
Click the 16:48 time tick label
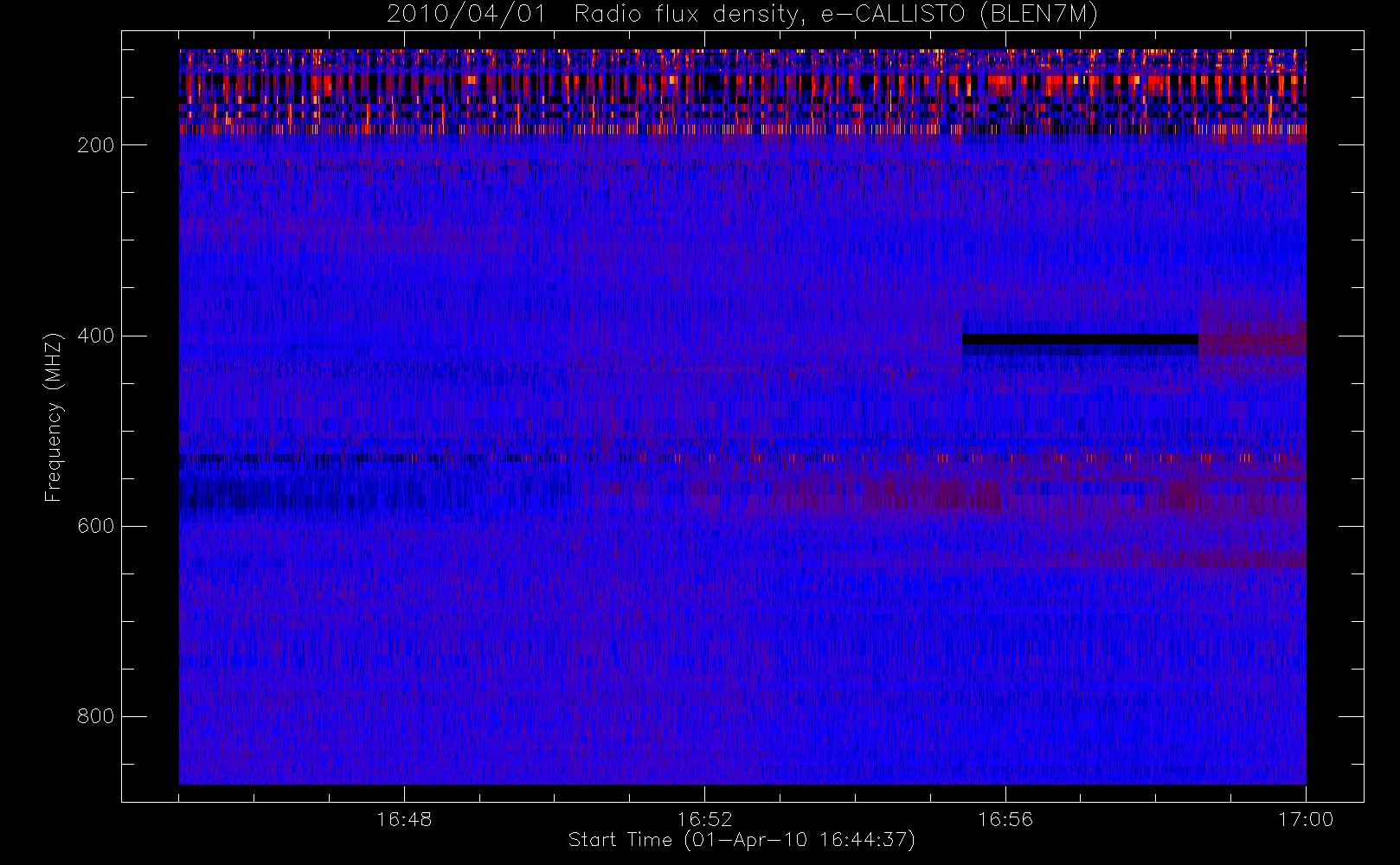(404, 819)
